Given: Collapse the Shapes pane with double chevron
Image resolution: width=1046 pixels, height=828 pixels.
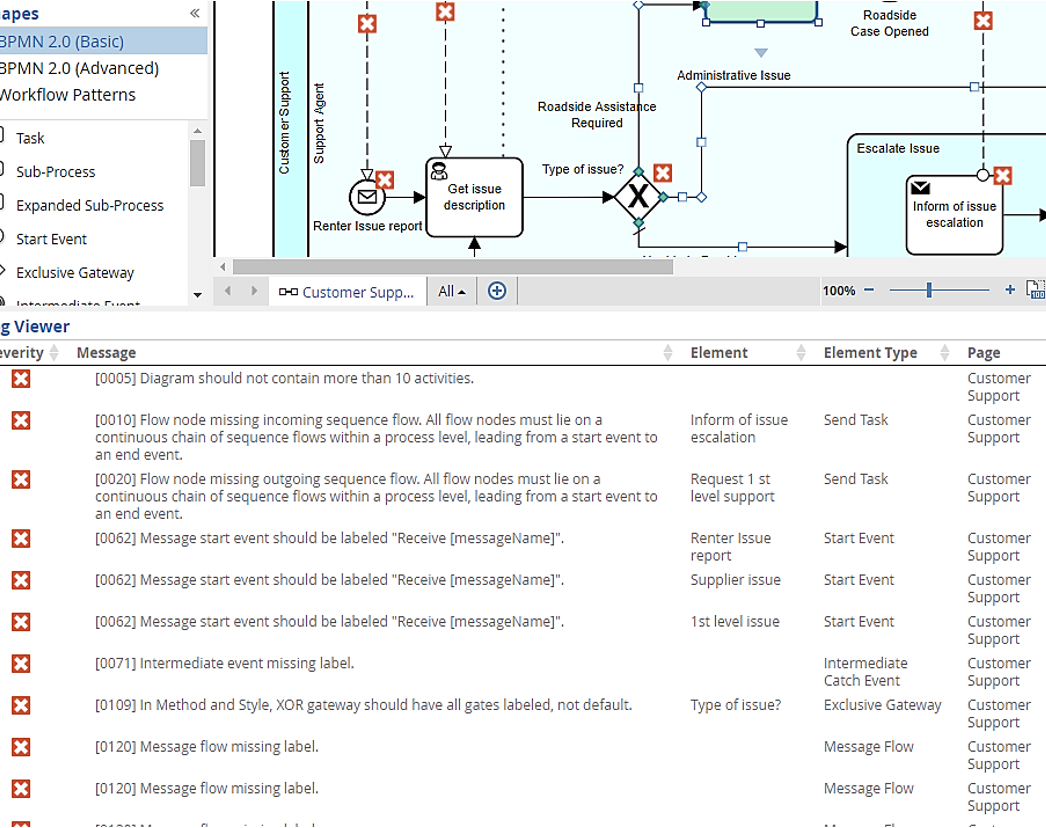Looking at the screenshot, I should coord(195,13).
